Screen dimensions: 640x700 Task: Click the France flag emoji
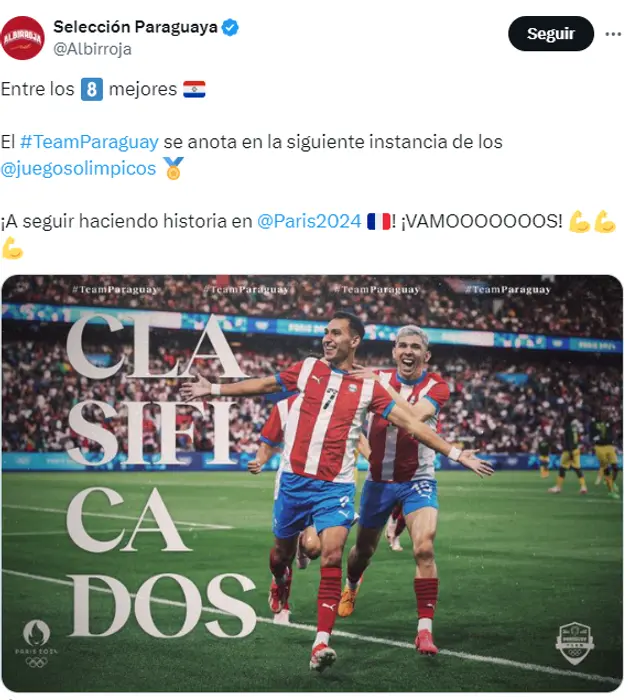tap(378, 221)
